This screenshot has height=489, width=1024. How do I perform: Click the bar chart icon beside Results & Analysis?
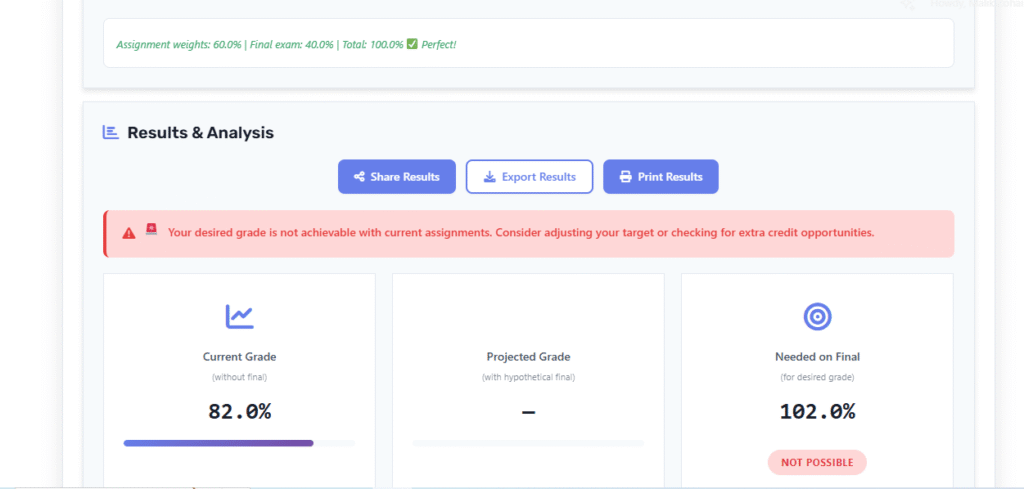point(111,132)
